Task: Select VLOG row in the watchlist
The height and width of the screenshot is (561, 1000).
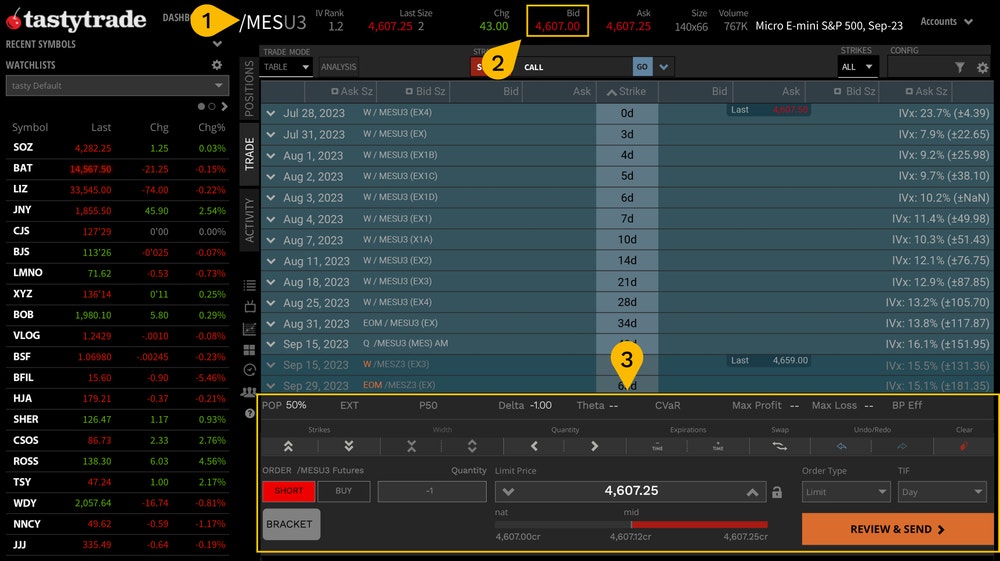Action: tap(117, 335)
